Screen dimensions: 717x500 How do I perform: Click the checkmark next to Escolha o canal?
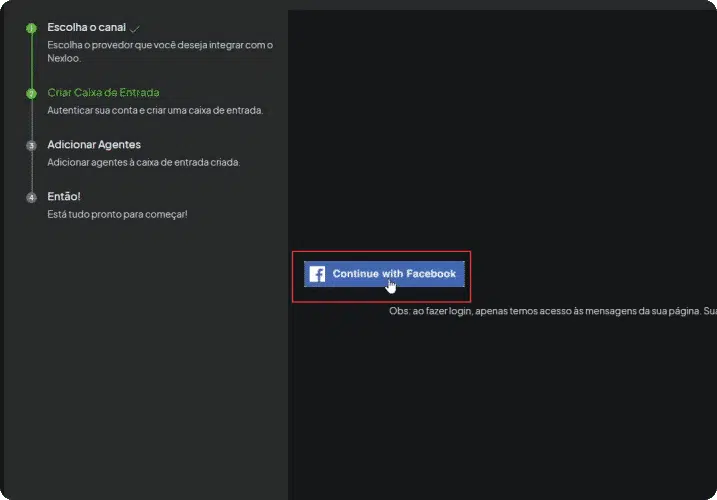point(134,29)
